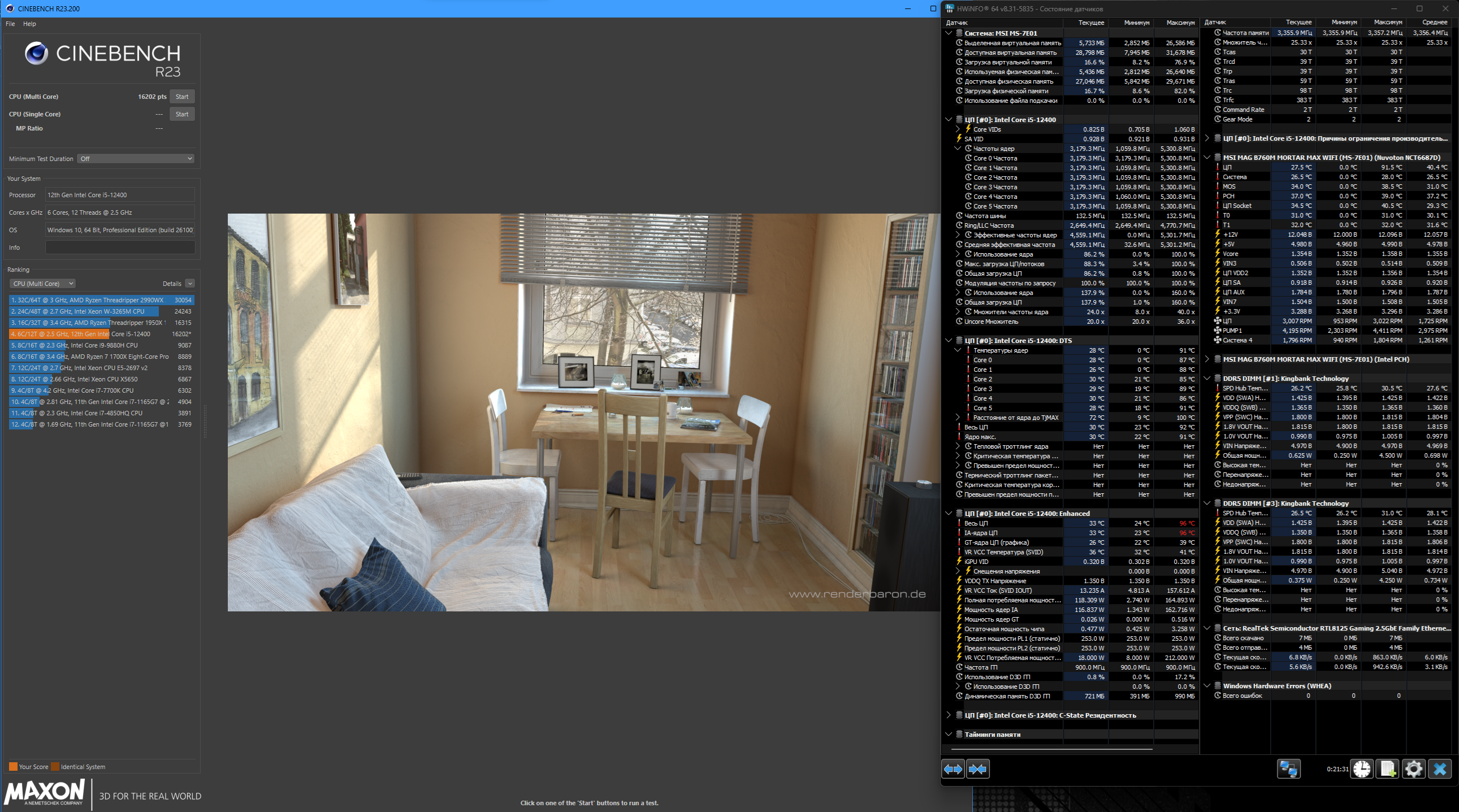Start the CPU Single Core test
Image resolution: width=1459 pixels, height=812 pixels.
tap(182, 114)
